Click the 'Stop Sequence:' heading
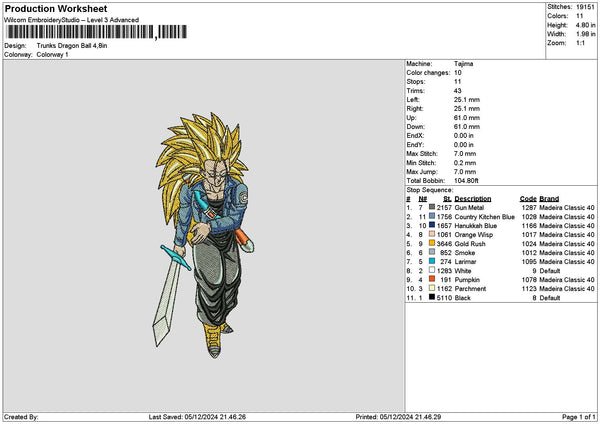Image resolution: width=600 pixels, height=424 pixels. pos(430,190)
